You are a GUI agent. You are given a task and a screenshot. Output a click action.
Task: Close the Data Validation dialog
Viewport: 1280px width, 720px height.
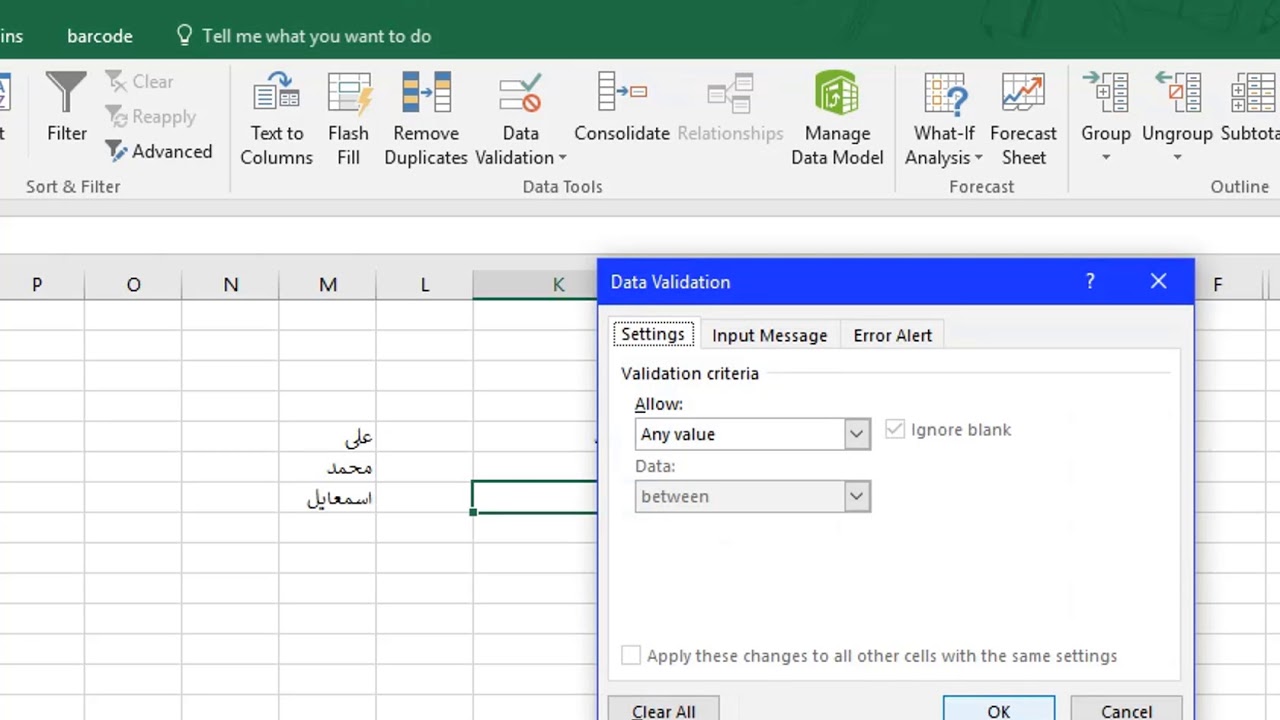tap(1158, 282)
